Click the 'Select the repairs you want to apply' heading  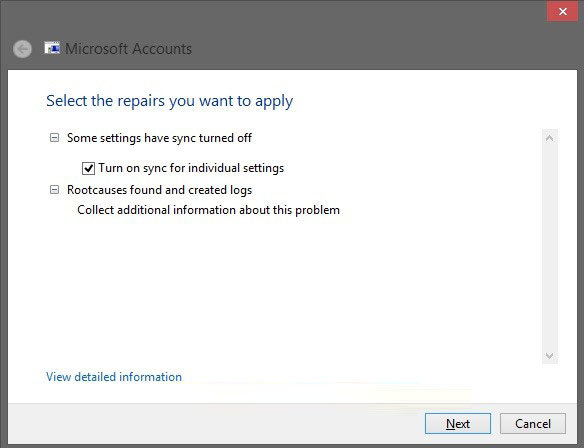point(169,101)
